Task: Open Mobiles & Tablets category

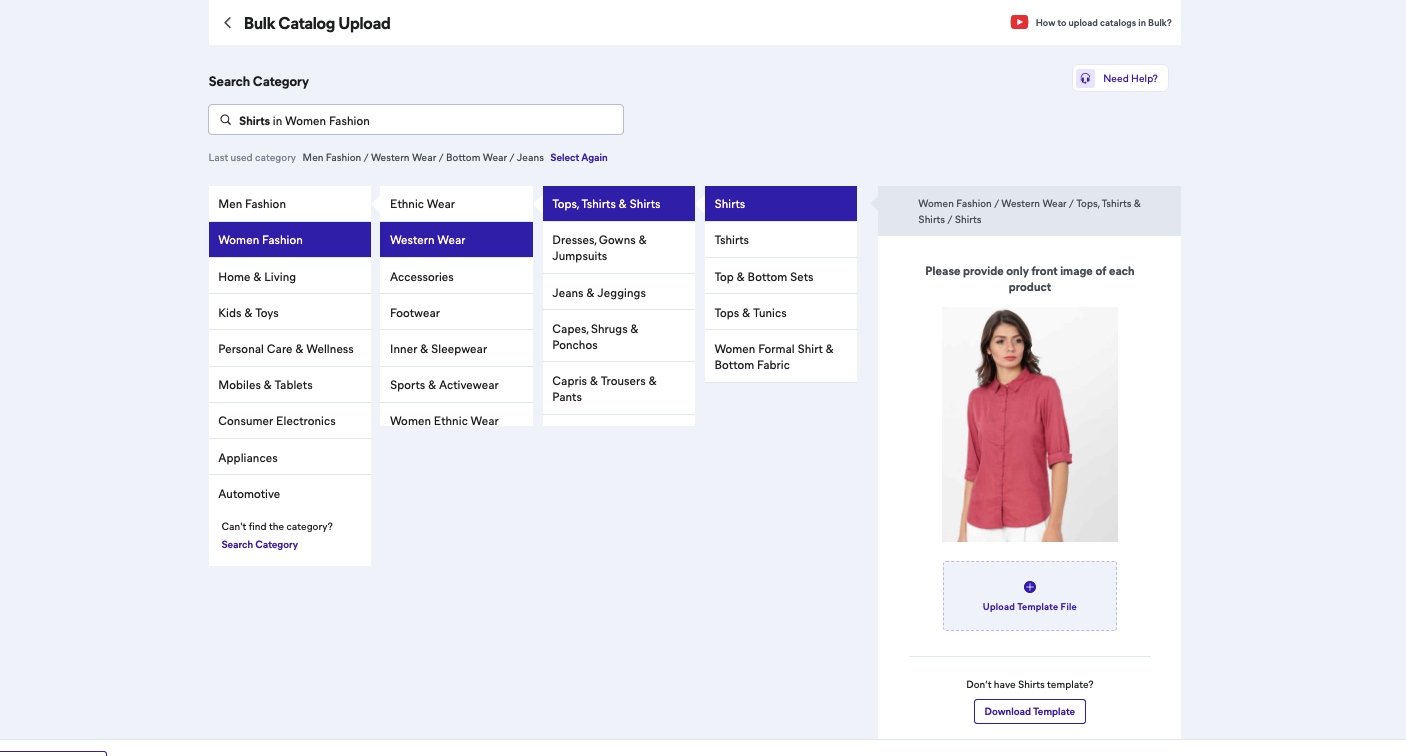Action: (x=290, y=385)
